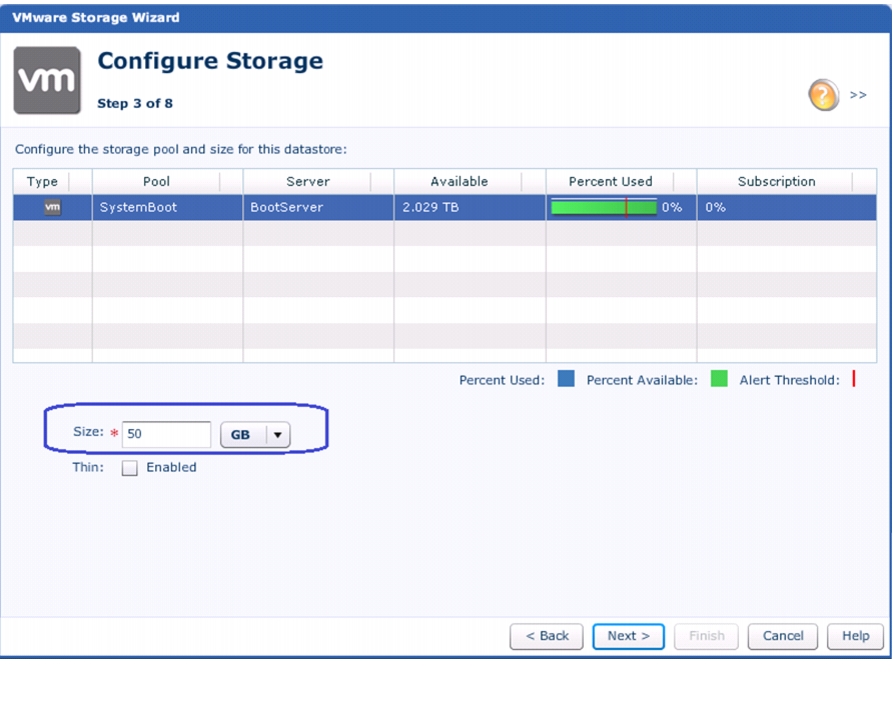The width and height of the screenshot is (893, 705).
Task: Click the orange help question mark icon
Action: point(823,95)
